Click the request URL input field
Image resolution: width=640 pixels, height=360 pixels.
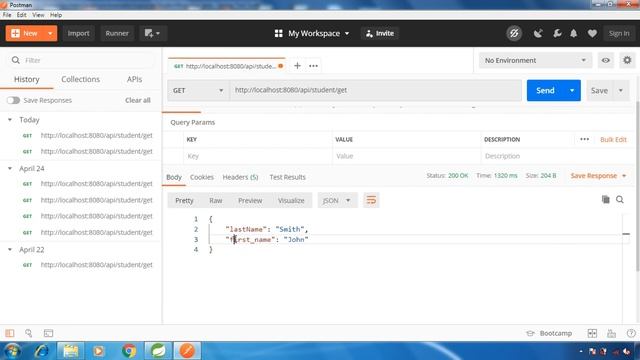(x=376, y=90)
